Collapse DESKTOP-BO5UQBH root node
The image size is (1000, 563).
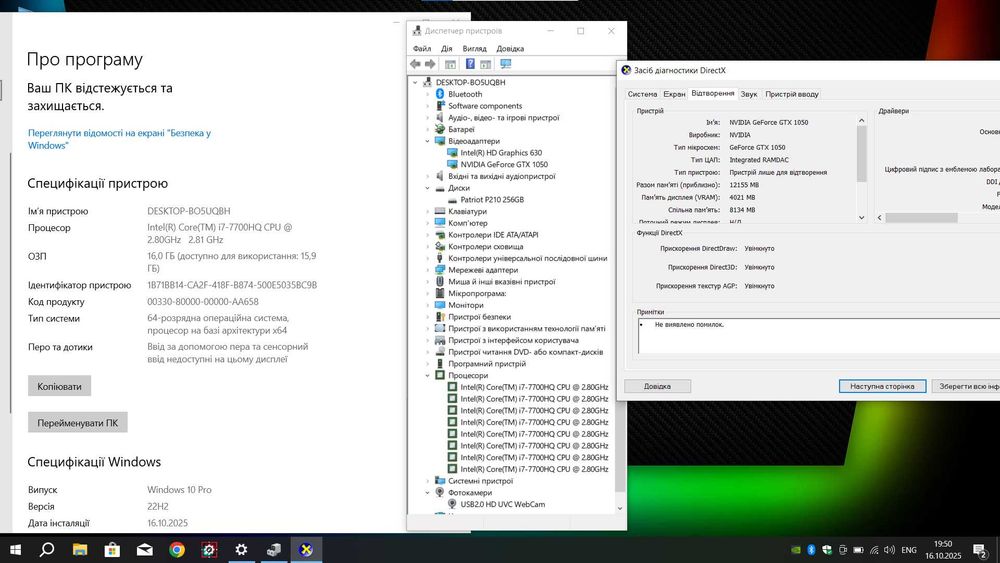pos(415,82)
